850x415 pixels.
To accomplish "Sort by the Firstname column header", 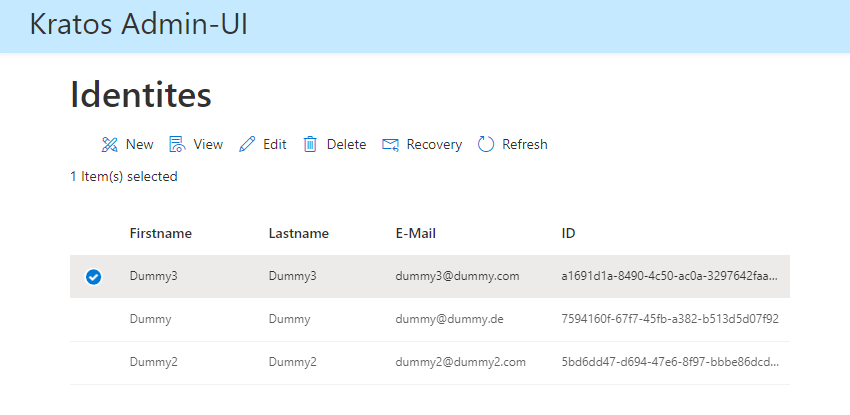I will (x=160, y=234).
